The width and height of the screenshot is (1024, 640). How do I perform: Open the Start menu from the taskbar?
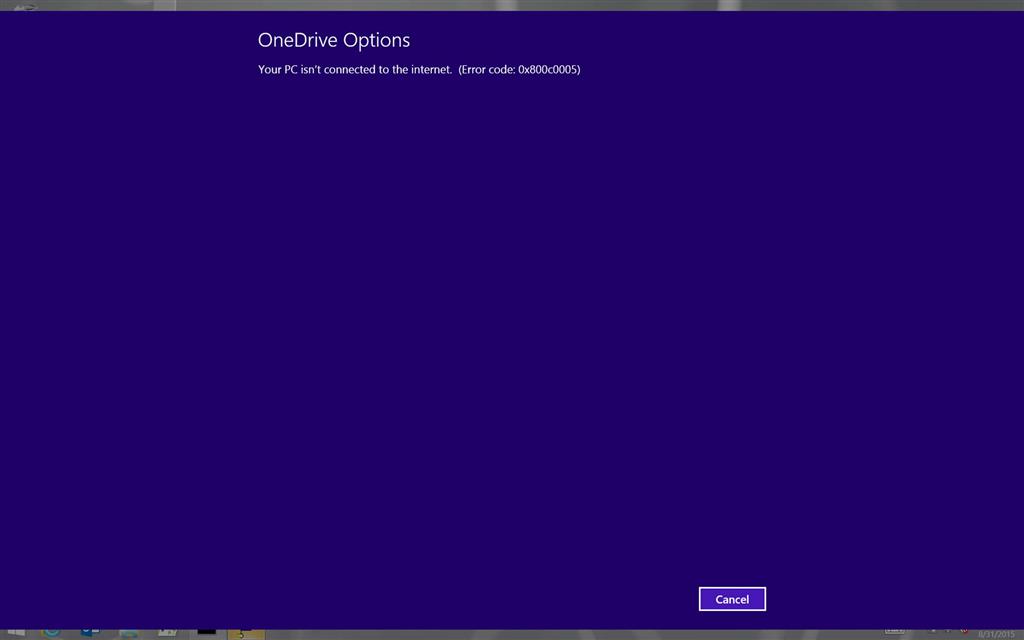(x=18, y=632)
